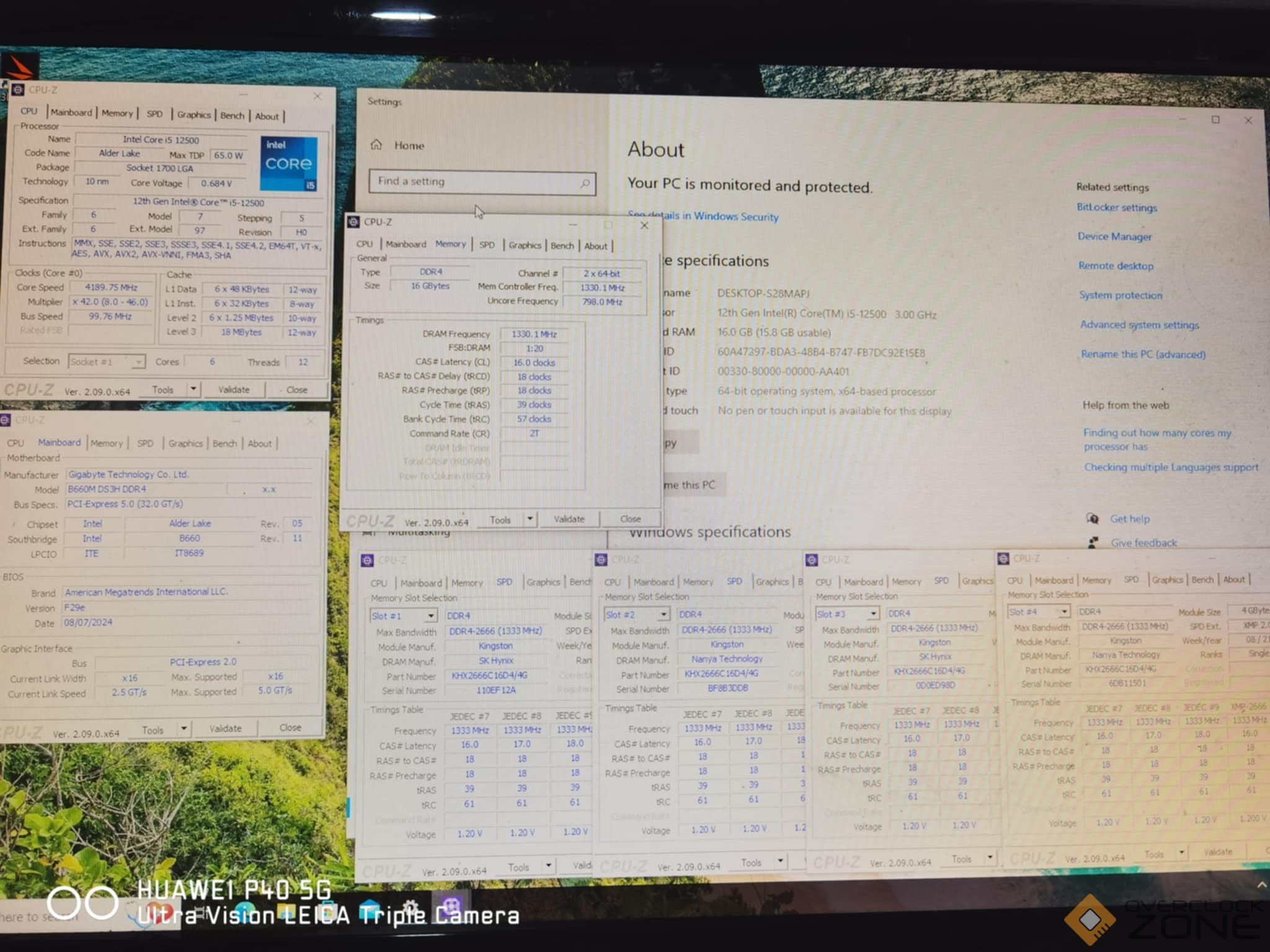Open the CPU-Z icon on the taskbar
Image resolution: width=1270 pixels, height=952 pixels.
coord(451,906)
